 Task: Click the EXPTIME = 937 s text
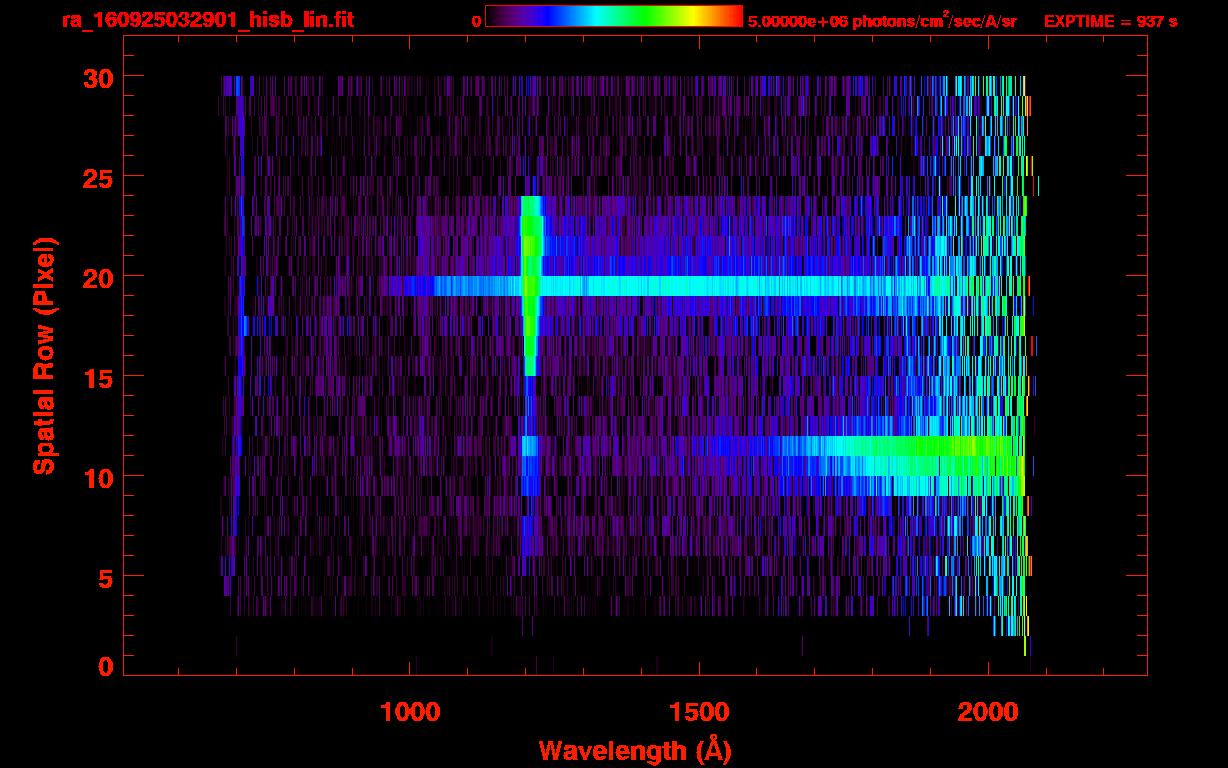tap(1110, 21)
